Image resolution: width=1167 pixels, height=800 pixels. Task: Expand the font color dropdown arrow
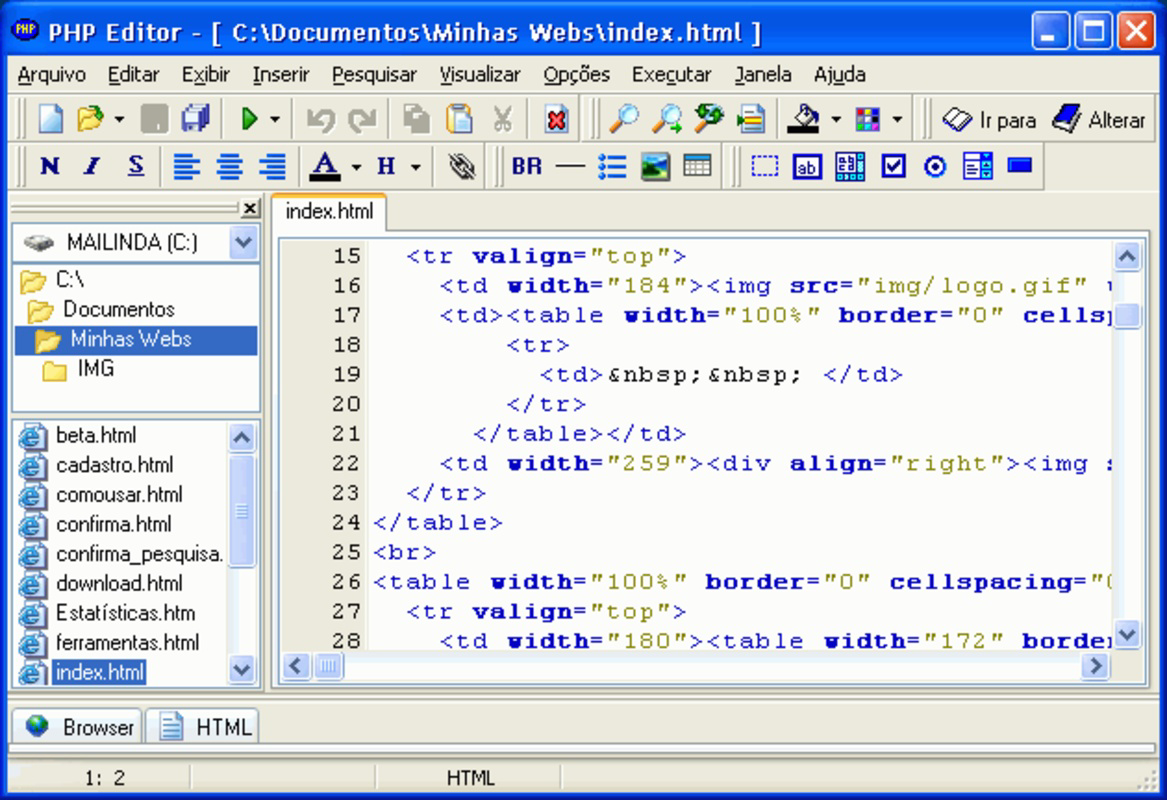(x=356, y=168)
